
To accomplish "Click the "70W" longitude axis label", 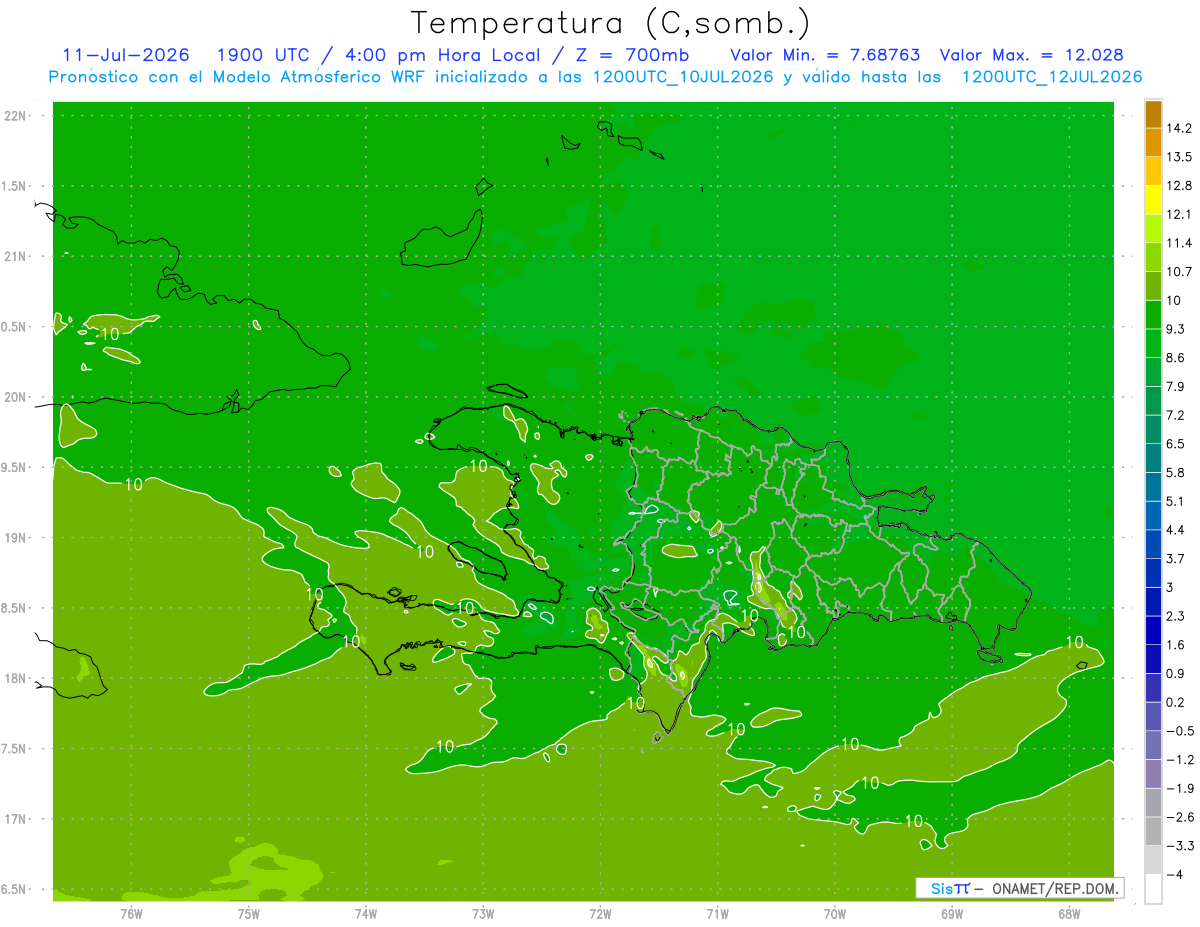I will click(835, 913).
